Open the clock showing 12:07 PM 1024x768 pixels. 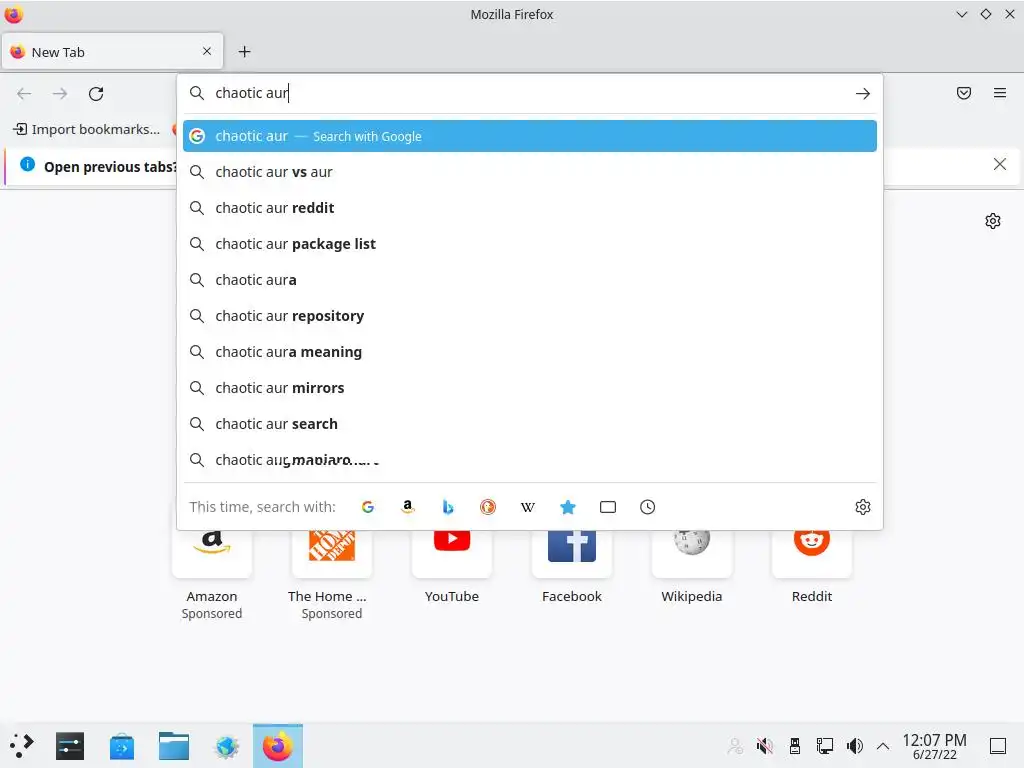tap(935, 746)
